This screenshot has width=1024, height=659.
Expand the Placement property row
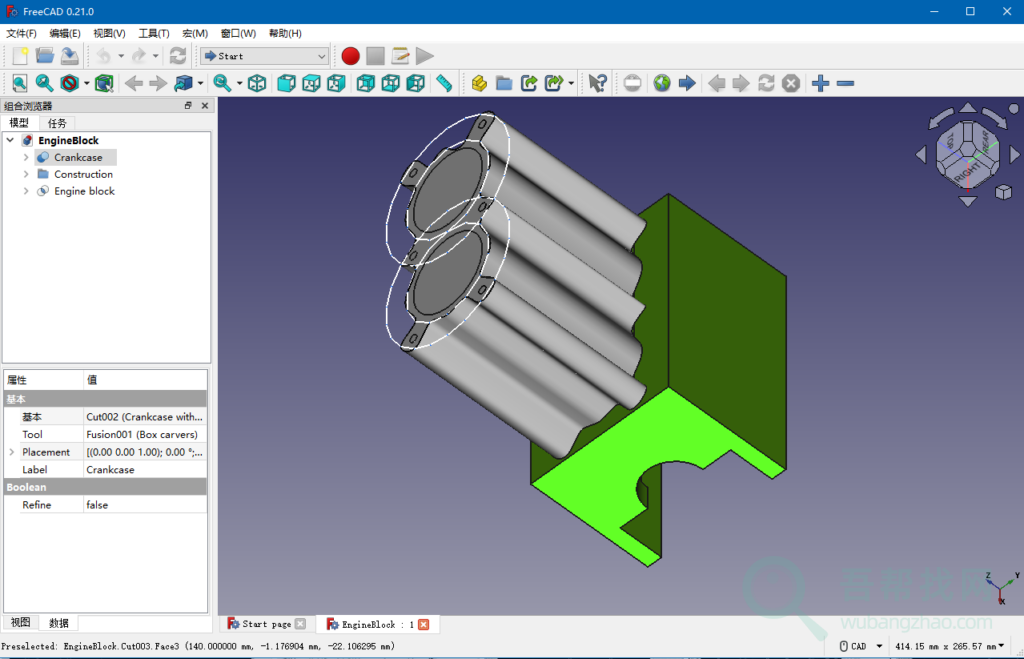click(x=12, y=452)
